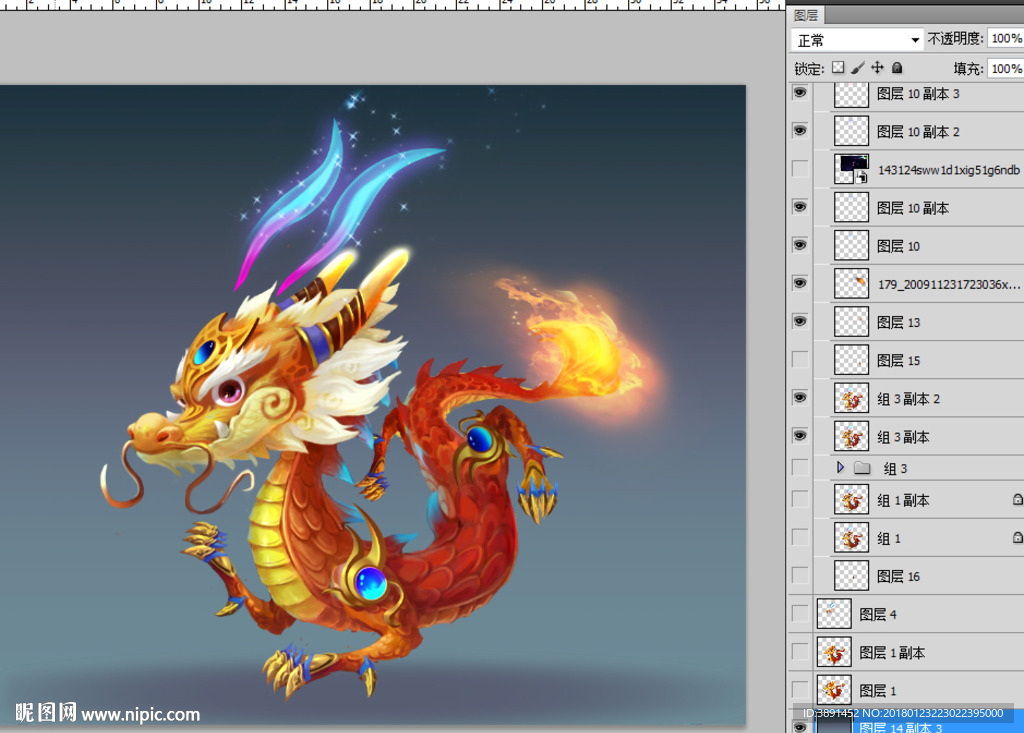The height and width of the screenshot is (733, 1024).
Task: Click the 不透明度 opacity value field
Action: 1006,39
